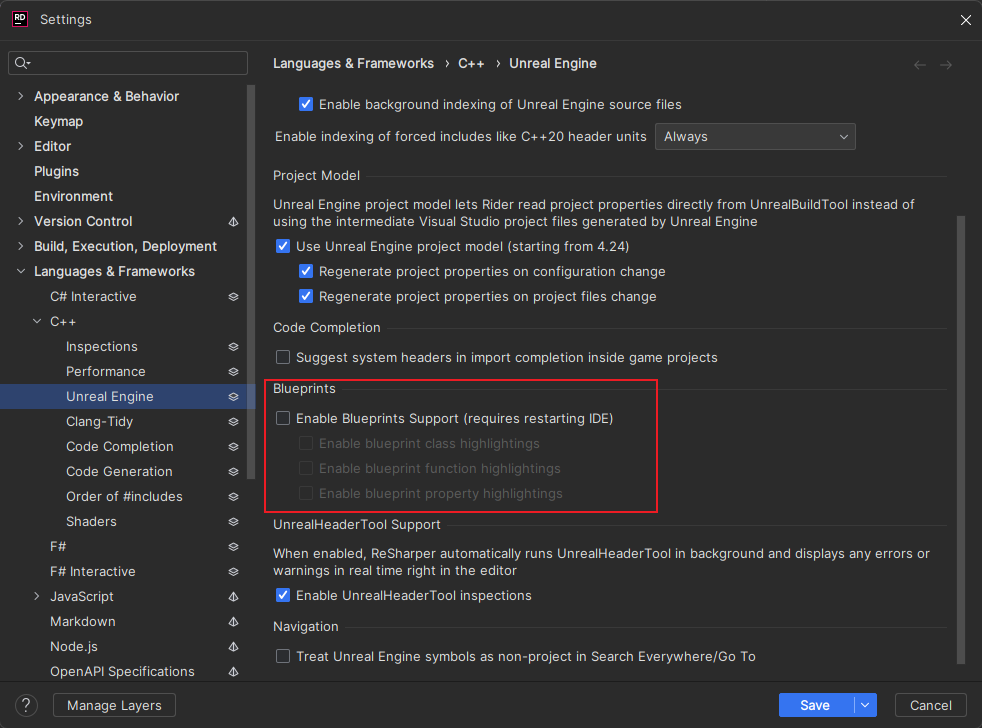Check Treat Unreal Engine symbols as non-project
The width and height of the screenshot is (982, 728).
click(x=283, y=656)
